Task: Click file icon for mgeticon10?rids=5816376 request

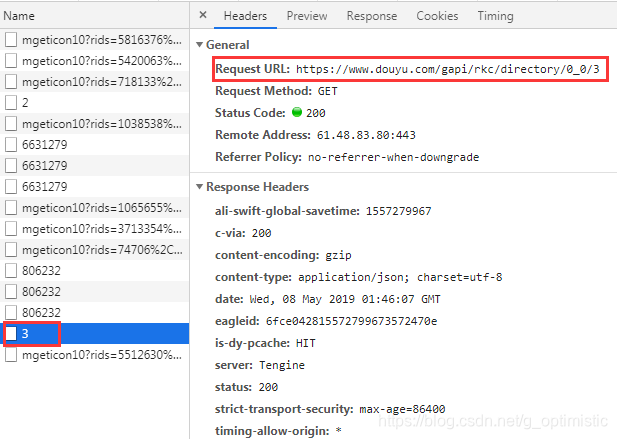Action: pyautogui.click(x=11, y=40)
